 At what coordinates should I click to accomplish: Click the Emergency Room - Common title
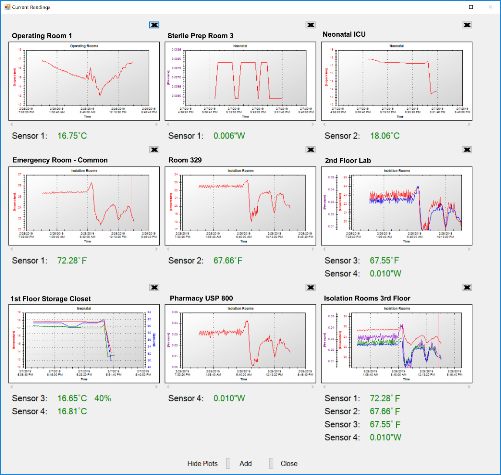(60, 160)
